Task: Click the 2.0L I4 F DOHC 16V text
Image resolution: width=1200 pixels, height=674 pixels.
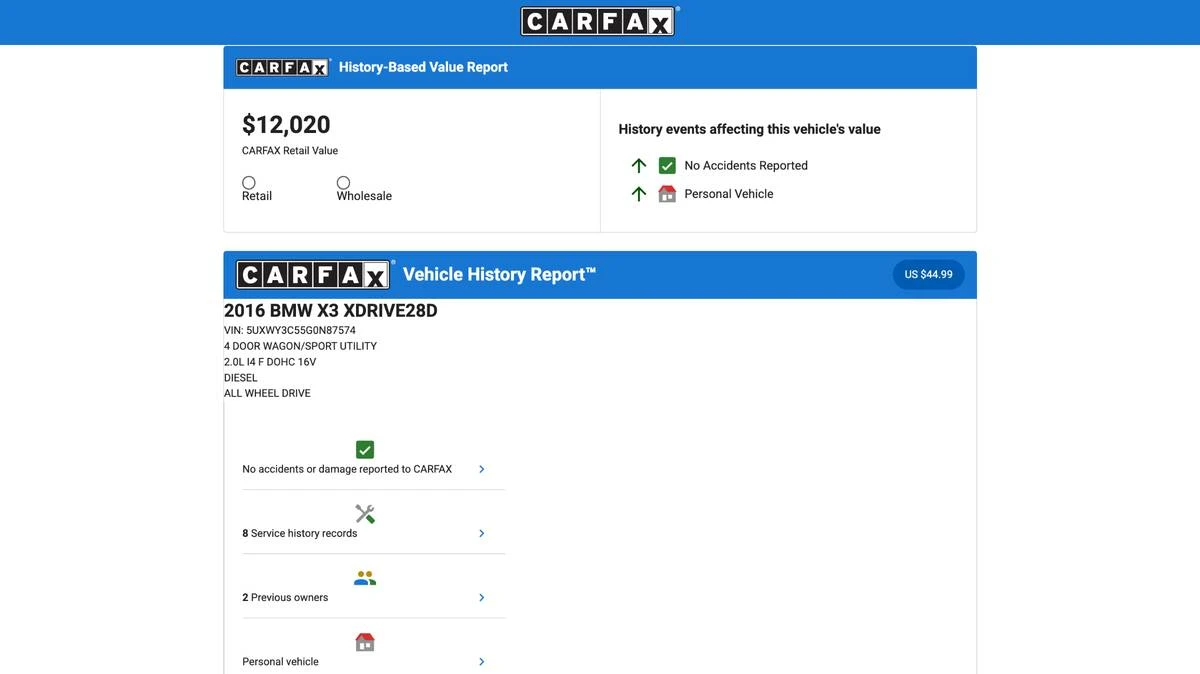Action: tap(270, 362)
